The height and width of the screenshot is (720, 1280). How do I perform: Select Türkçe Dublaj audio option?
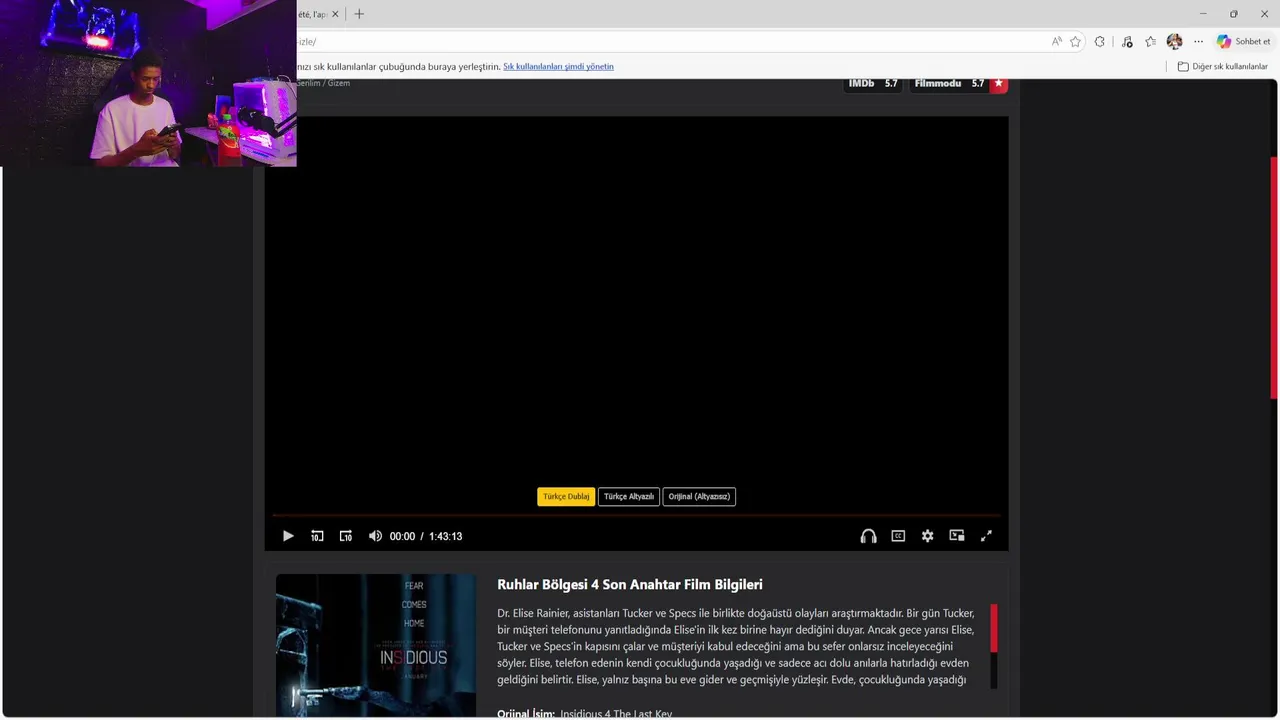click(x=566, y=496)
